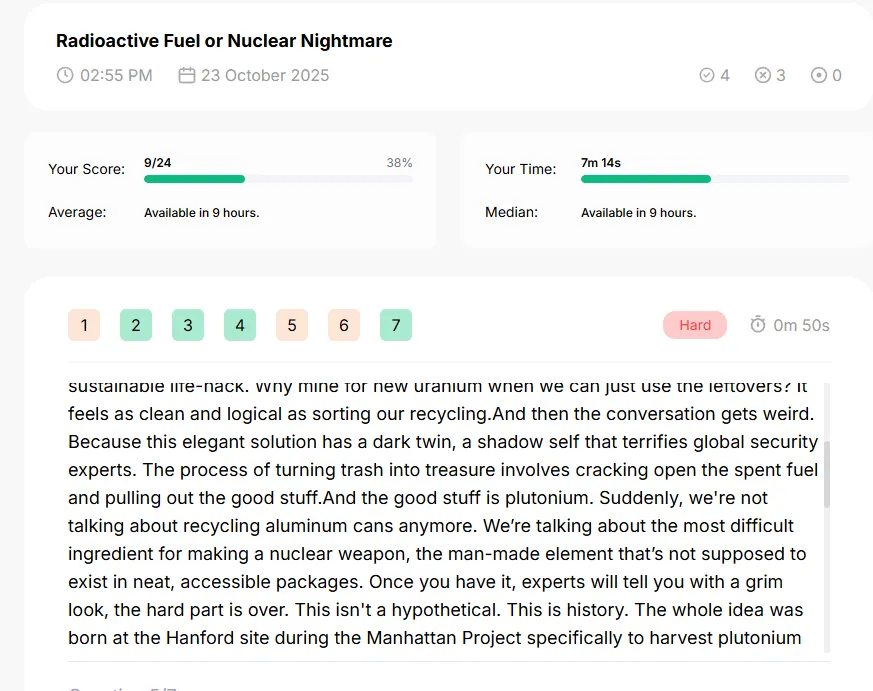Image resolution: width=873 pixels, height=691 pixels.
Task: Click the Your Score progress bar
Action: pos(278,179)
